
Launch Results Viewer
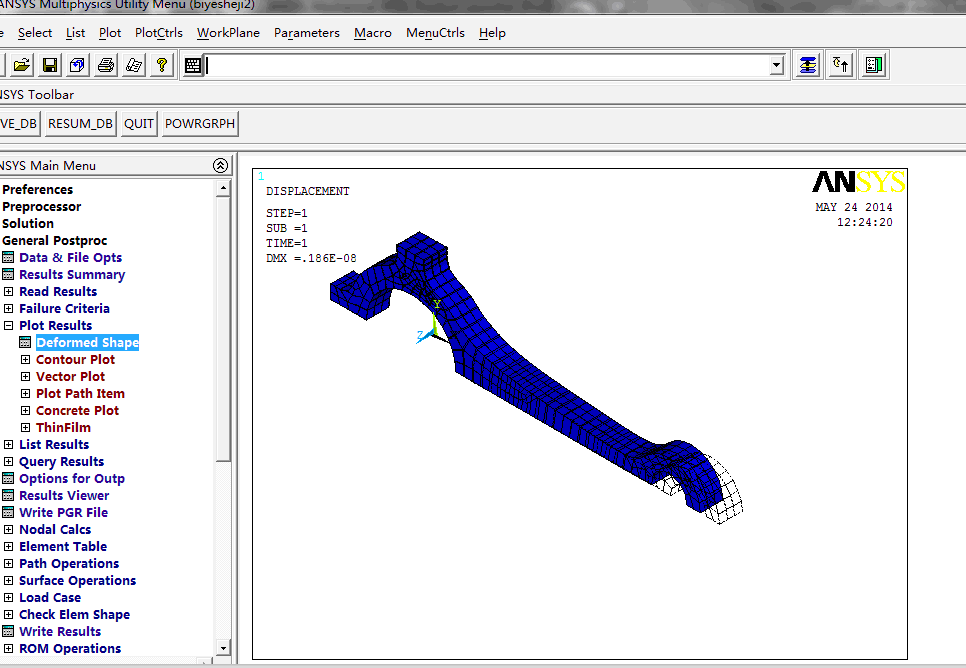(x=64, y=495)
